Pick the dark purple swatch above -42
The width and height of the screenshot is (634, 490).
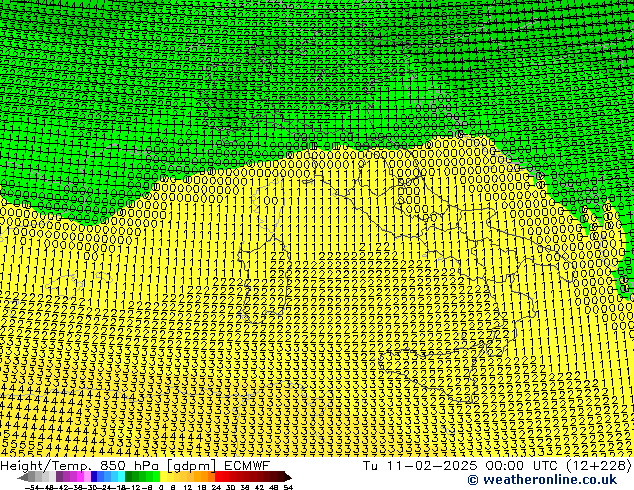59,476
